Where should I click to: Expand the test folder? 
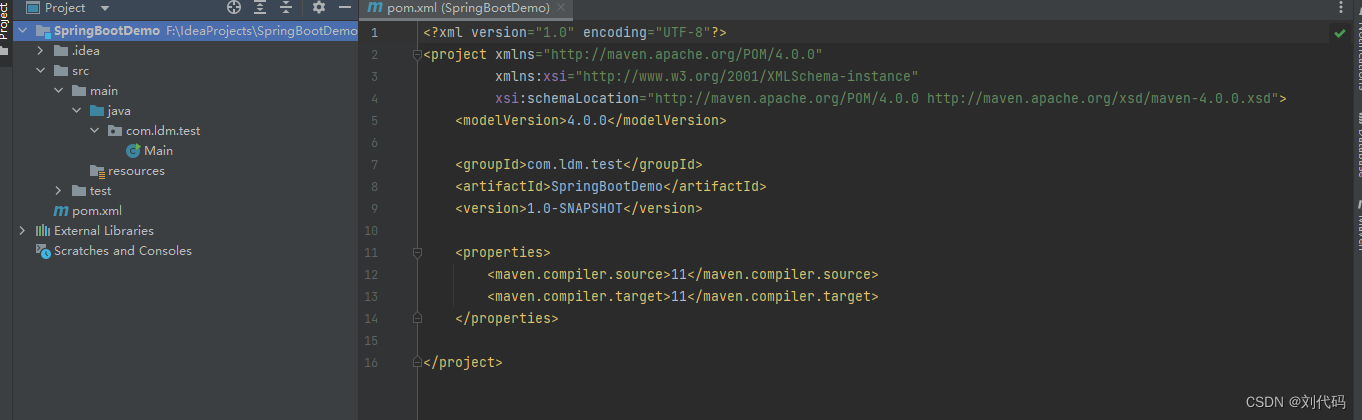(58, 191)
